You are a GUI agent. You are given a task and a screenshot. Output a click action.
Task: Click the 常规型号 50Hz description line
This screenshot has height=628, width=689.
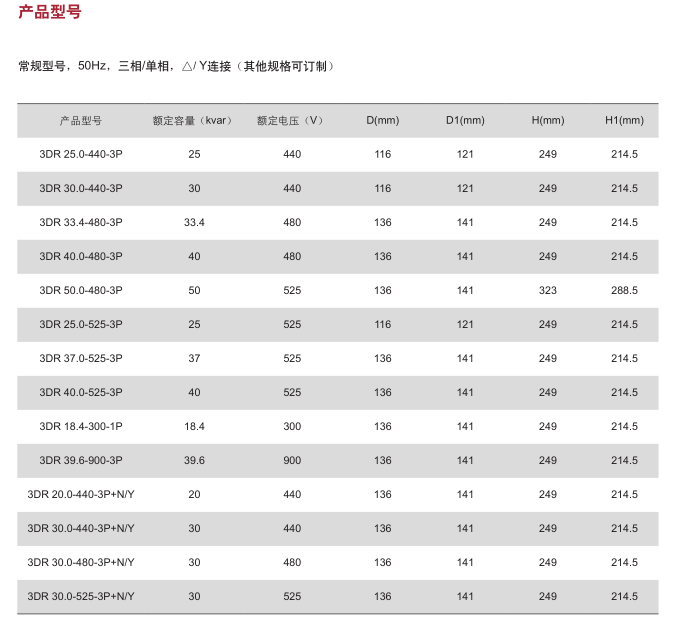176,66
